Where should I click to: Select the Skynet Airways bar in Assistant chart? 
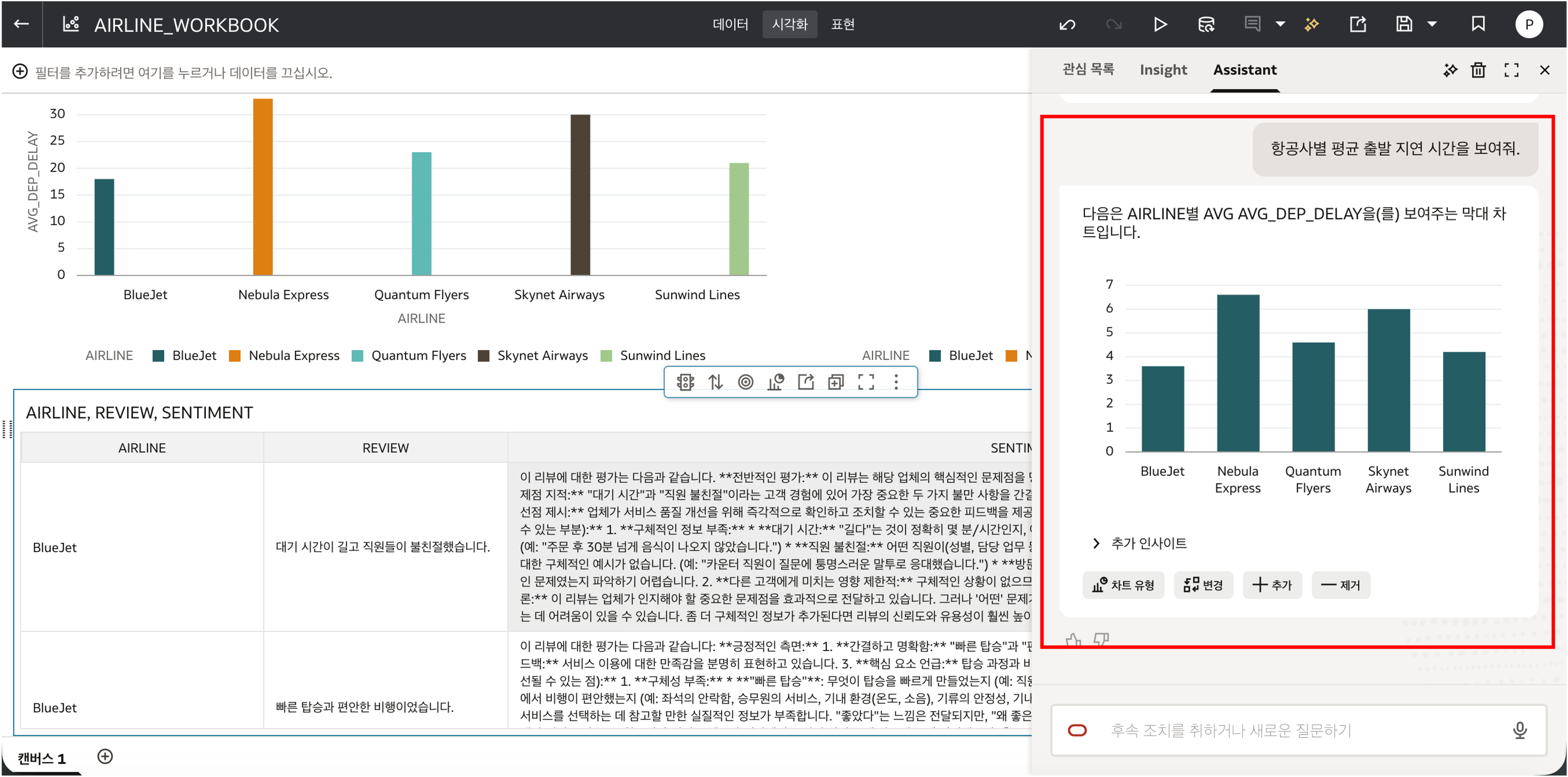(x=1388, y=380)
